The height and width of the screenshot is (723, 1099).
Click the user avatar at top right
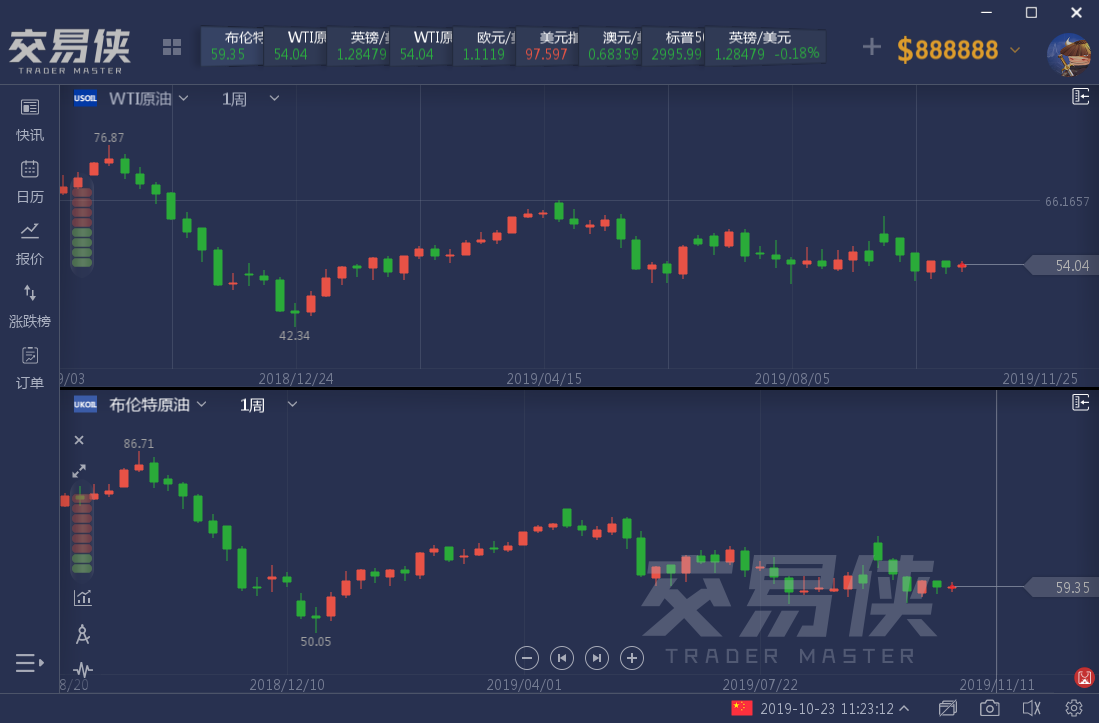(x=1068, y=53)
